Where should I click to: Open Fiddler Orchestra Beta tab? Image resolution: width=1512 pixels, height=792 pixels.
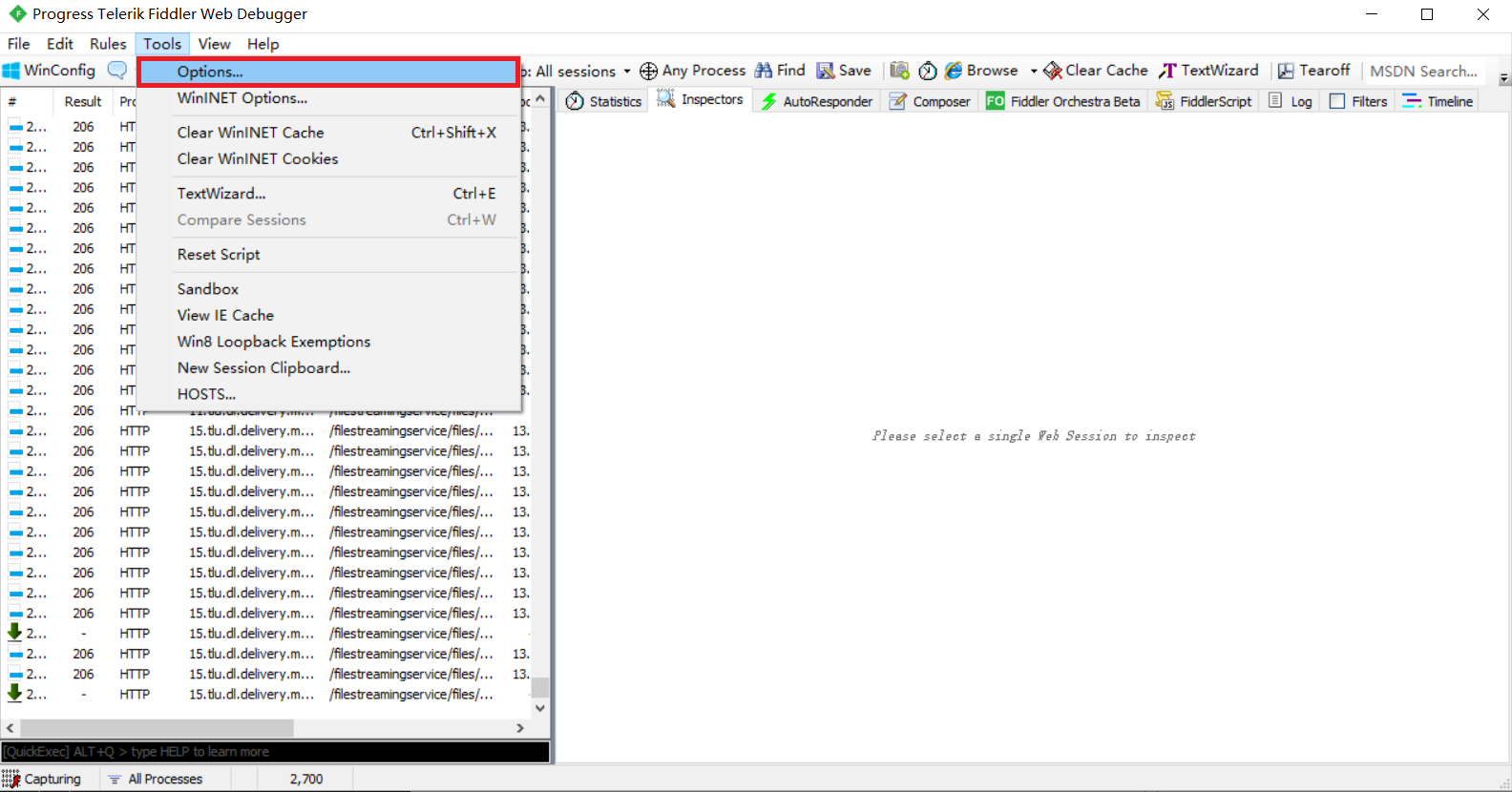1063,101
